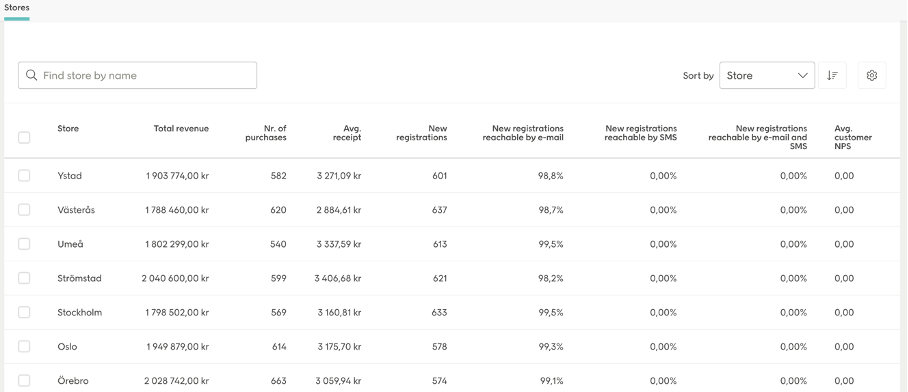The height and width of the screenshot is (392, 908).
Task: Select the Ystad store name
Action: (69, 175)
